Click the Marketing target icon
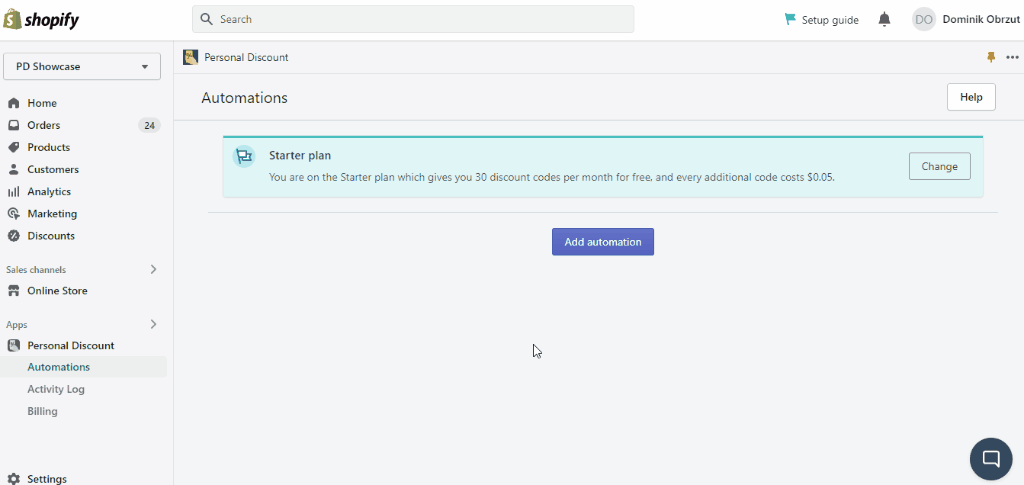The height and width of the screenshot is (485, 1024). 13,213
